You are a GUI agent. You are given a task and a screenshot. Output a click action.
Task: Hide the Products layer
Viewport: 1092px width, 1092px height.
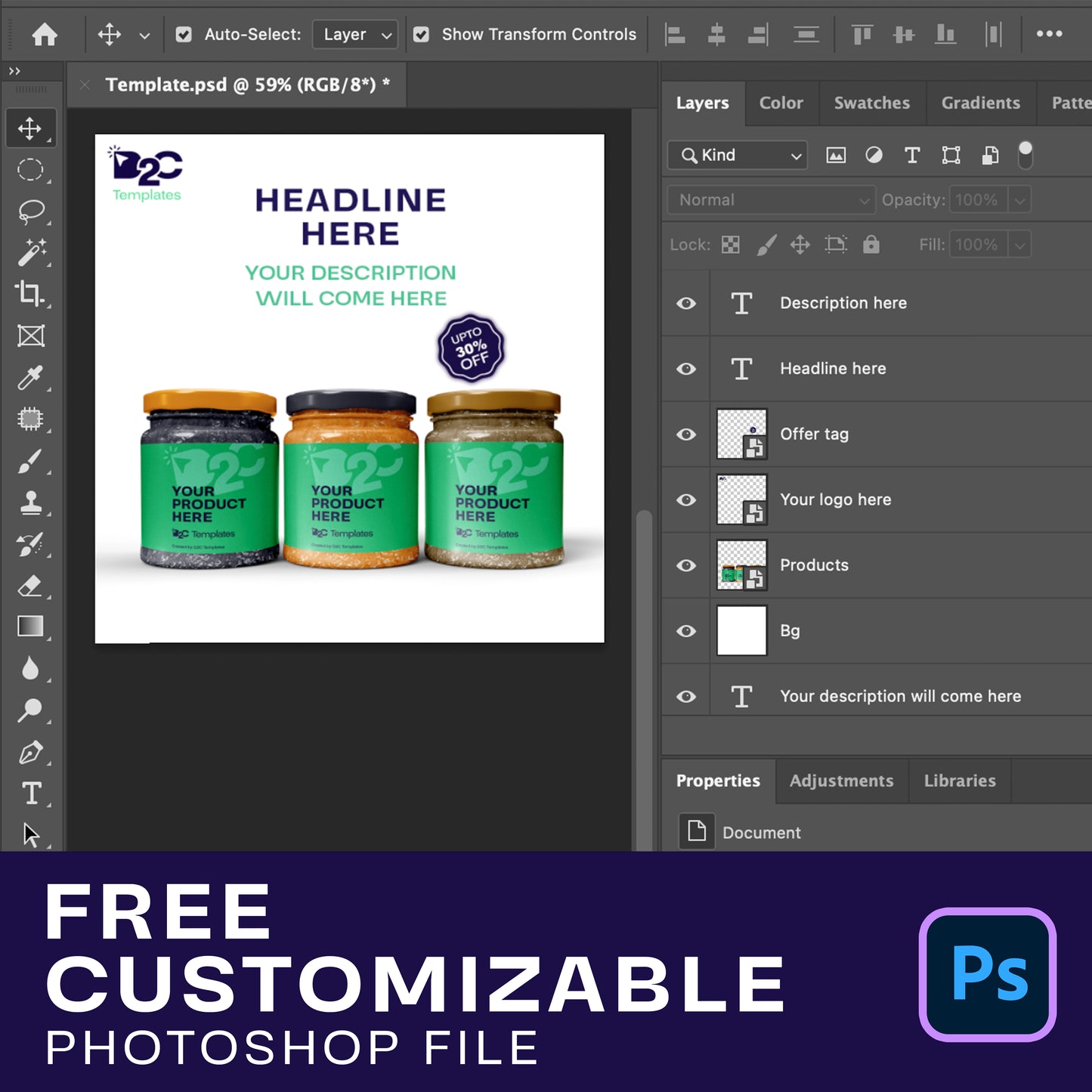coord(686,565)
